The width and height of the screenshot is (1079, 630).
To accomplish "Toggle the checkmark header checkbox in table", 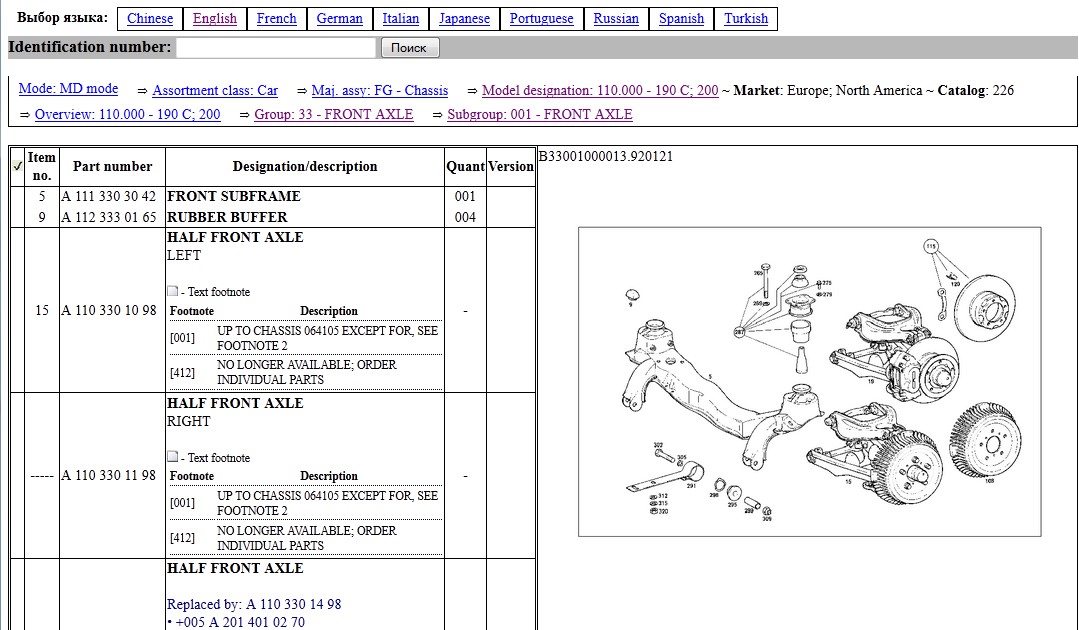I will pyautogui.click(x=18, y=166).
